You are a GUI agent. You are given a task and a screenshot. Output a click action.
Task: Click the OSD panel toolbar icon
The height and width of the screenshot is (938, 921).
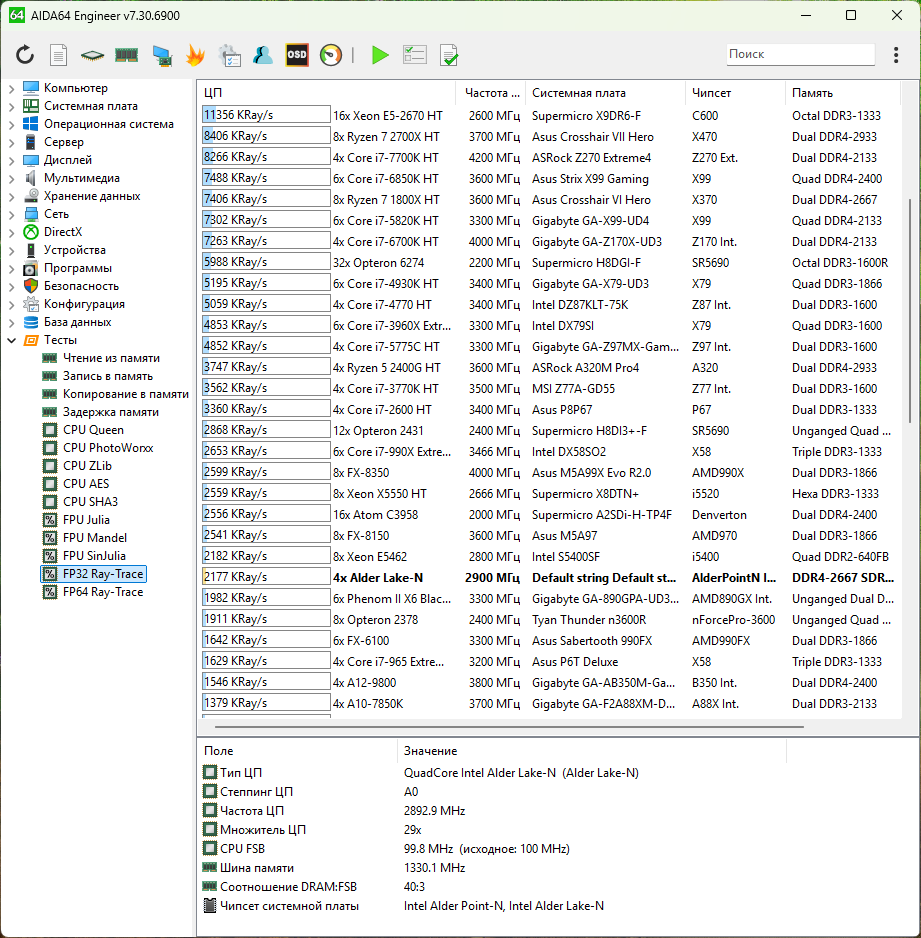click(x=297, y=55)
